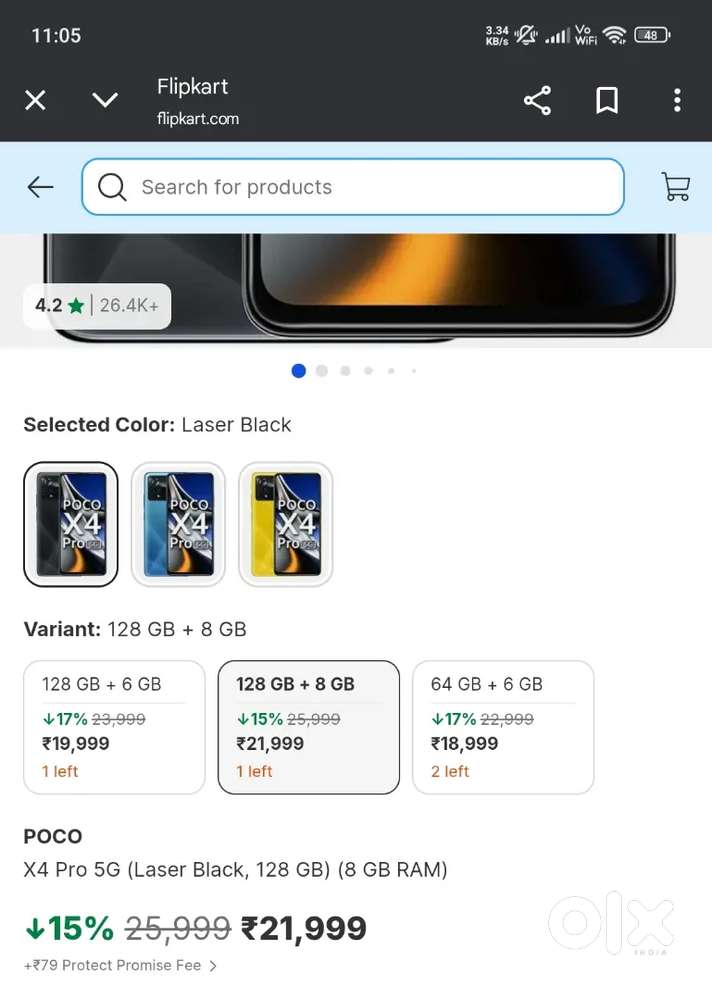Select the Laser Blue color swatch
The height and width of the screenshot is (1000, 712).
[x=178, y=523]
